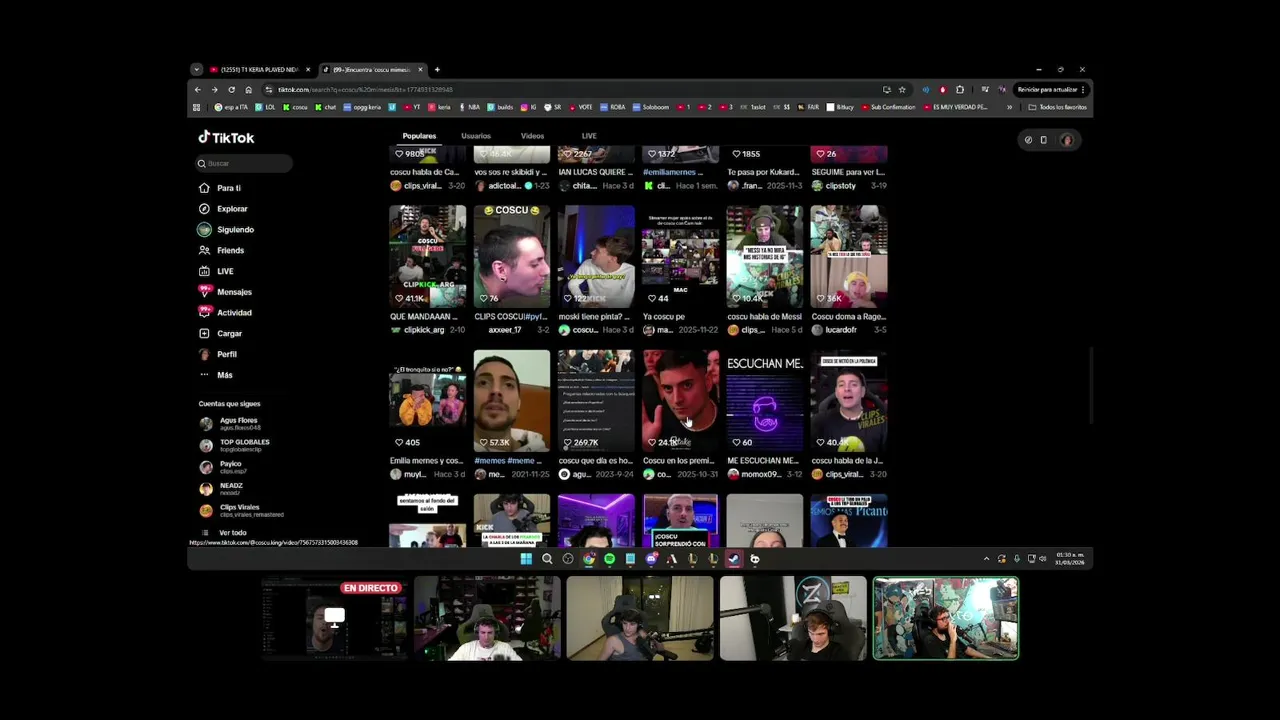Open the Sub Confirmation bookmark
Image resolution: width=1280 pixels, height=720 pixels.
[x=887, y=107]
